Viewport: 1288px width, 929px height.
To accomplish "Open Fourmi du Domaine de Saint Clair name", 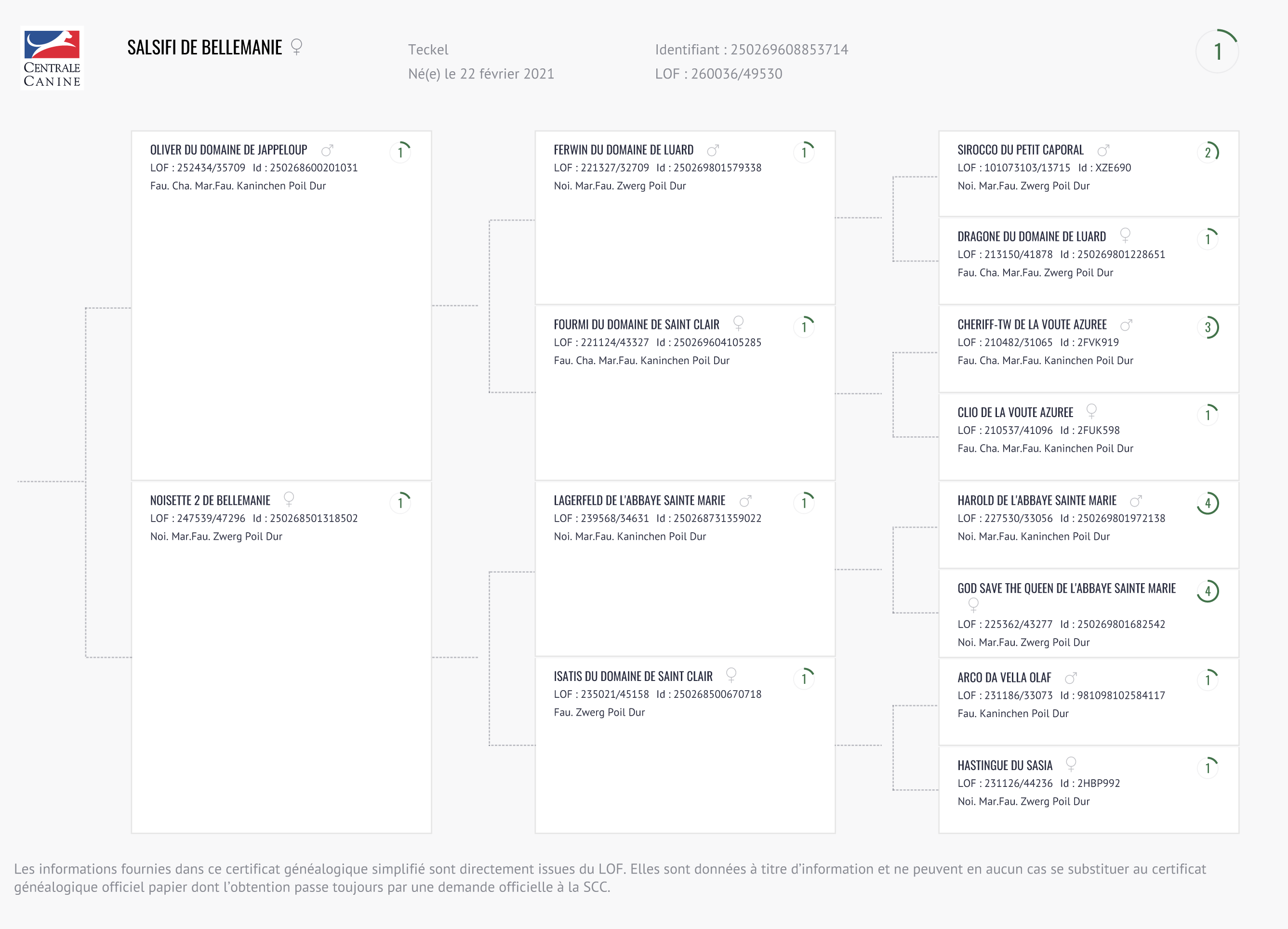I will (636, 325).
